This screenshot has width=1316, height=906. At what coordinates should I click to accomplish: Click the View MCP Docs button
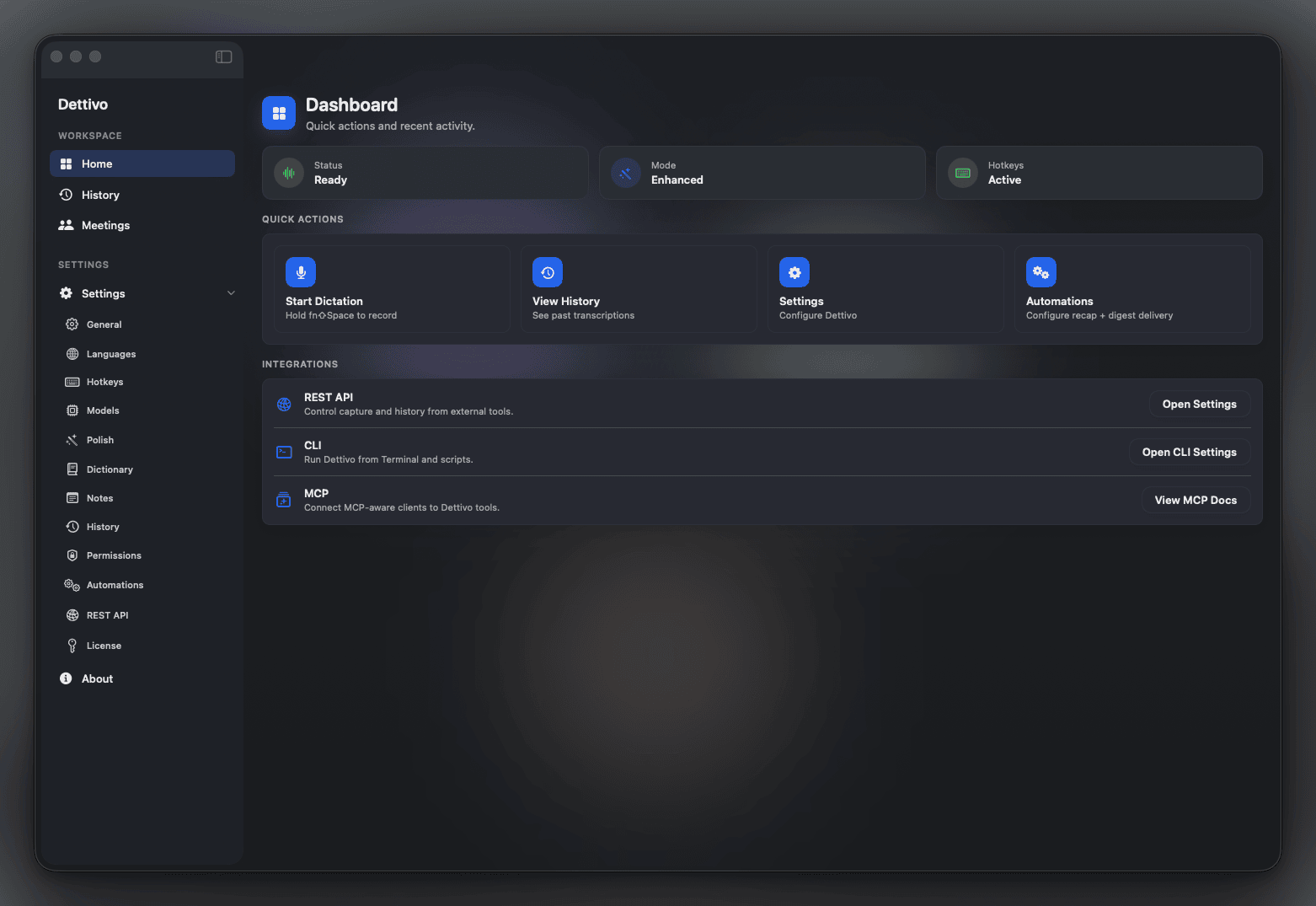[1196, 501]
